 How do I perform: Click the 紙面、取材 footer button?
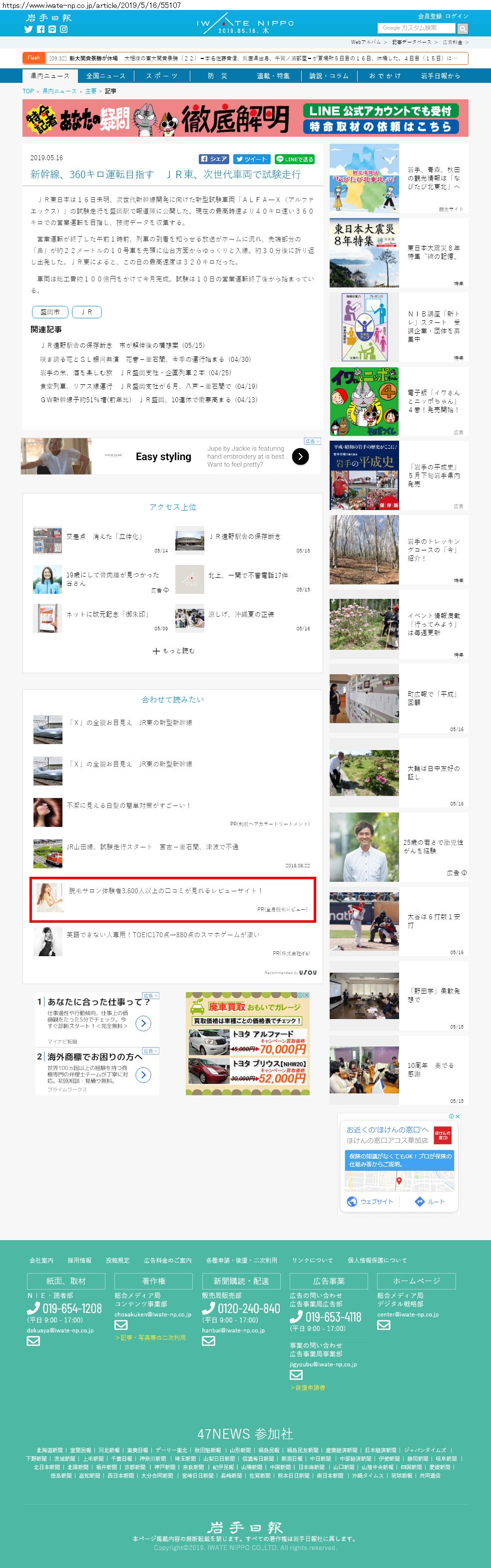click(66, 1282)
